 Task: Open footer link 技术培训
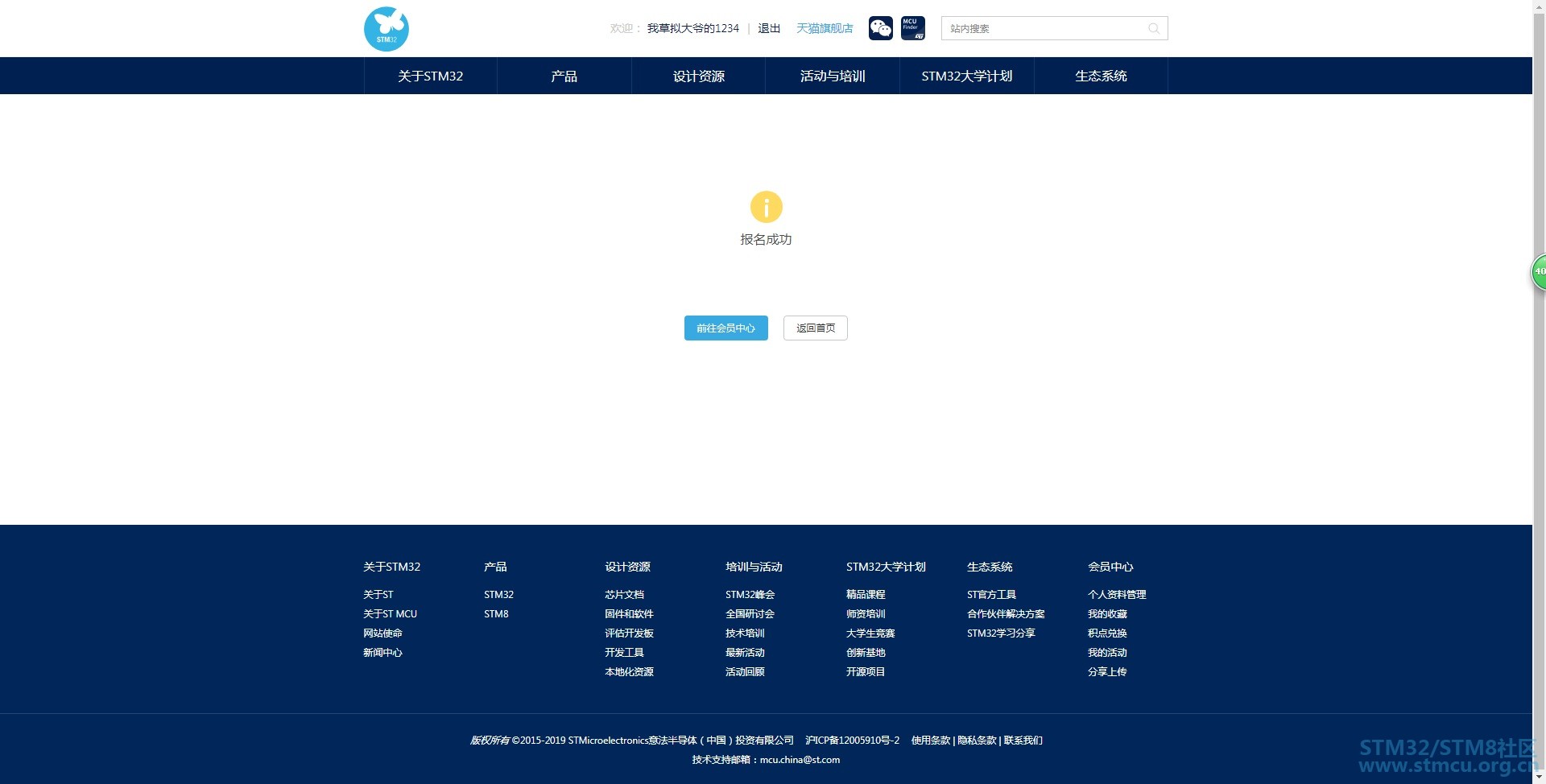[746, 633]
